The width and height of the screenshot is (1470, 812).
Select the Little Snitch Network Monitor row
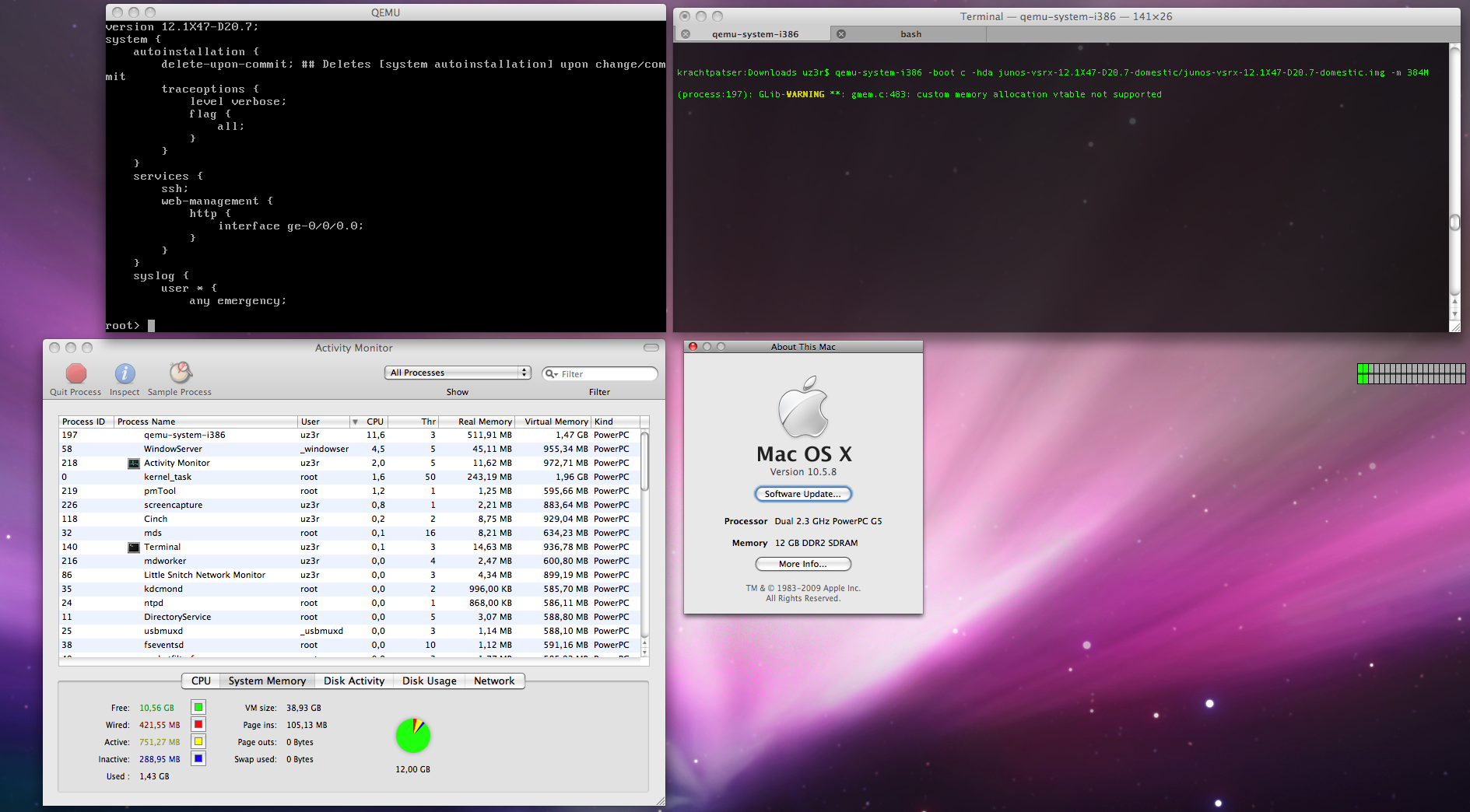[349, 576]
